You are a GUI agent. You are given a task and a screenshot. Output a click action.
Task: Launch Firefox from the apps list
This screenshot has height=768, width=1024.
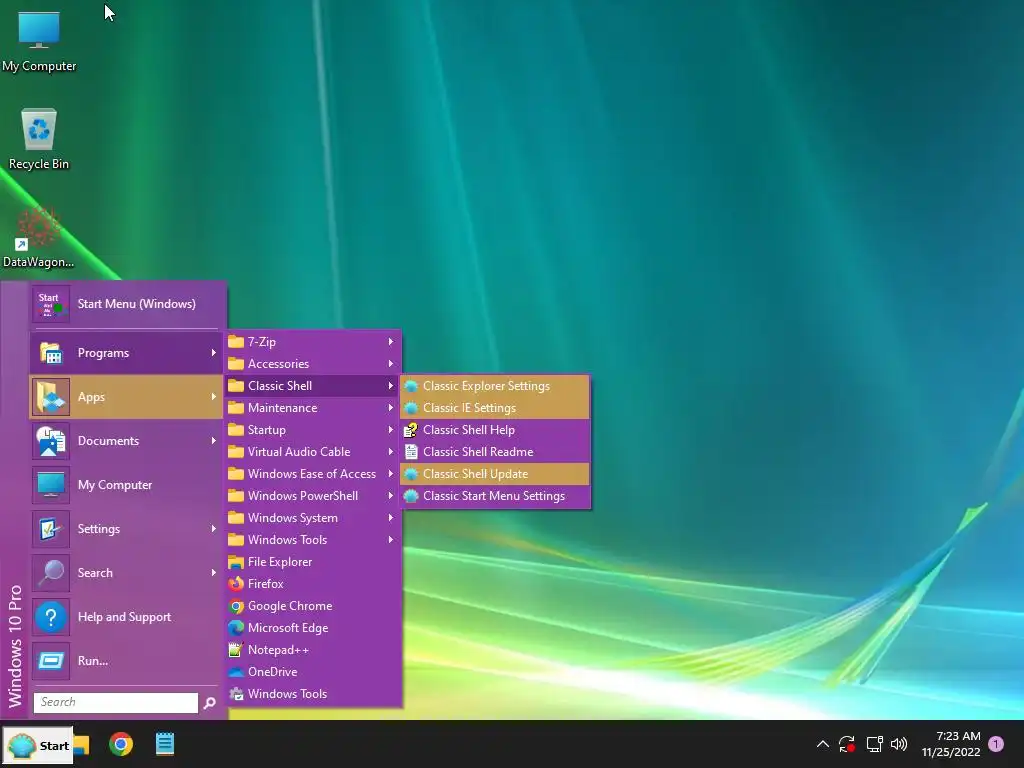(x=314, y=584)
